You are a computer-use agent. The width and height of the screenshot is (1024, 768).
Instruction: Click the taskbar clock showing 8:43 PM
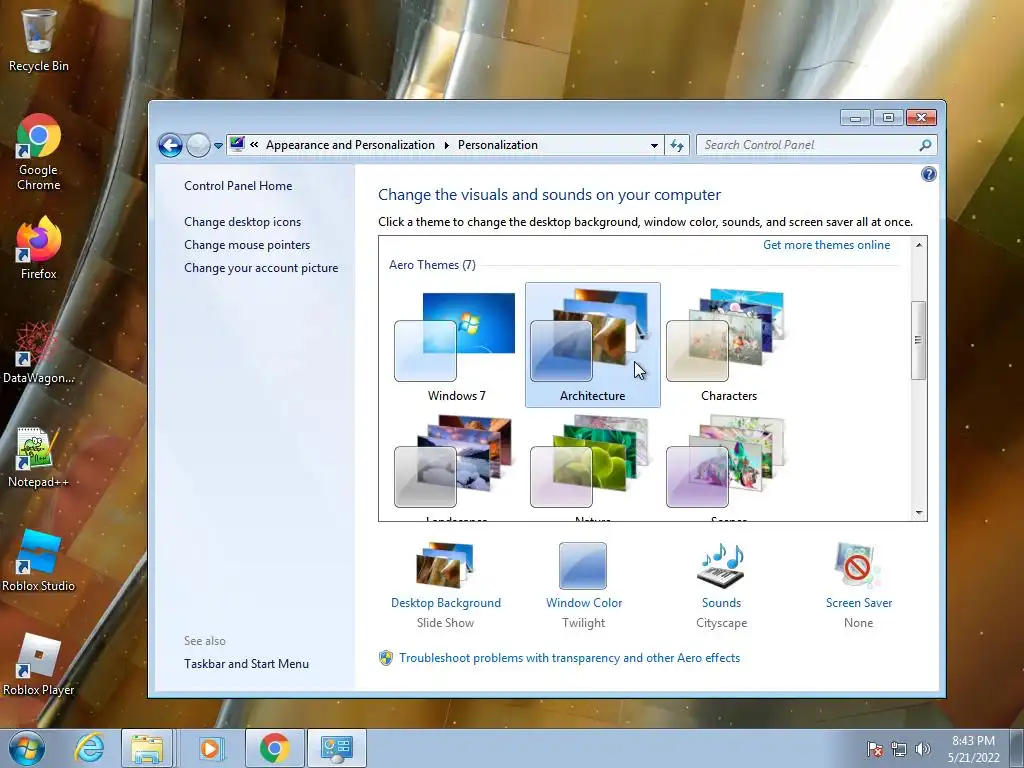point(973,749)
